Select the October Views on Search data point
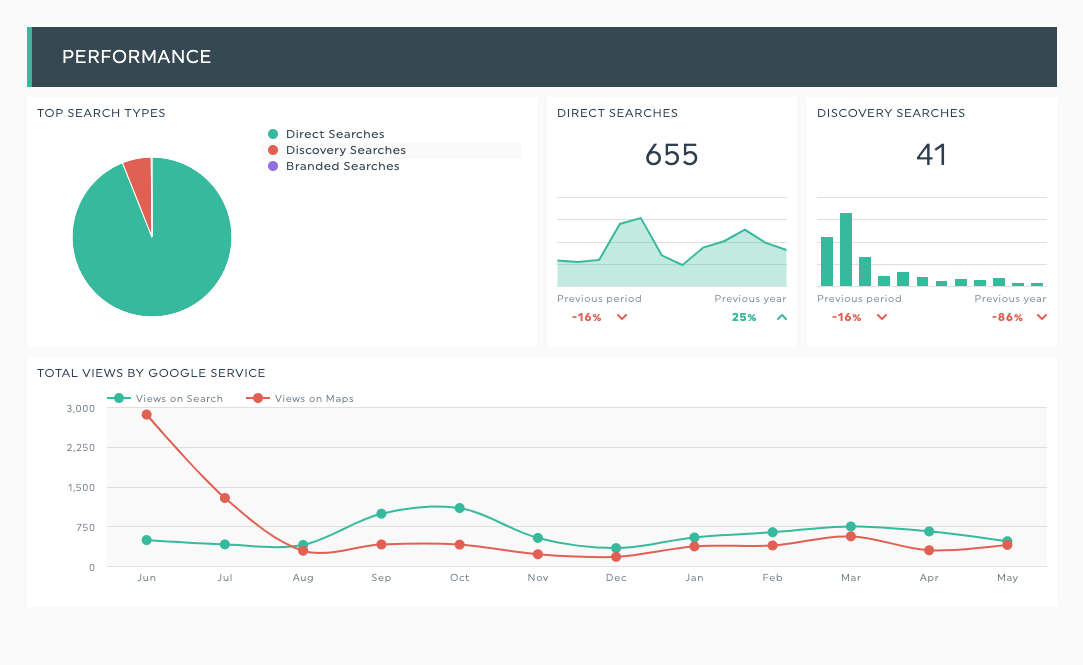Screen dimensions: 1083x665 click(x=459, y=508)
